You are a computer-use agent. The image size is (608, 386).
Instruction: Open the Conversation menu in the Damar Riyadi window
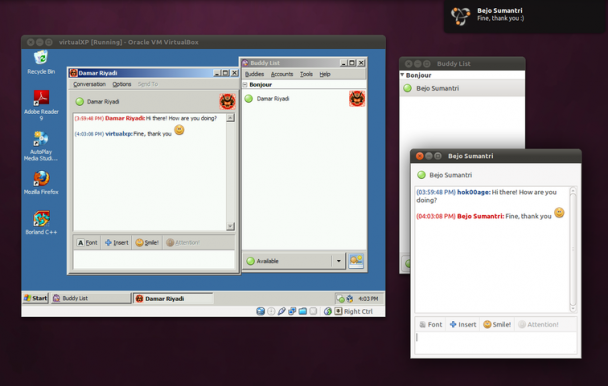pos(89,84)
